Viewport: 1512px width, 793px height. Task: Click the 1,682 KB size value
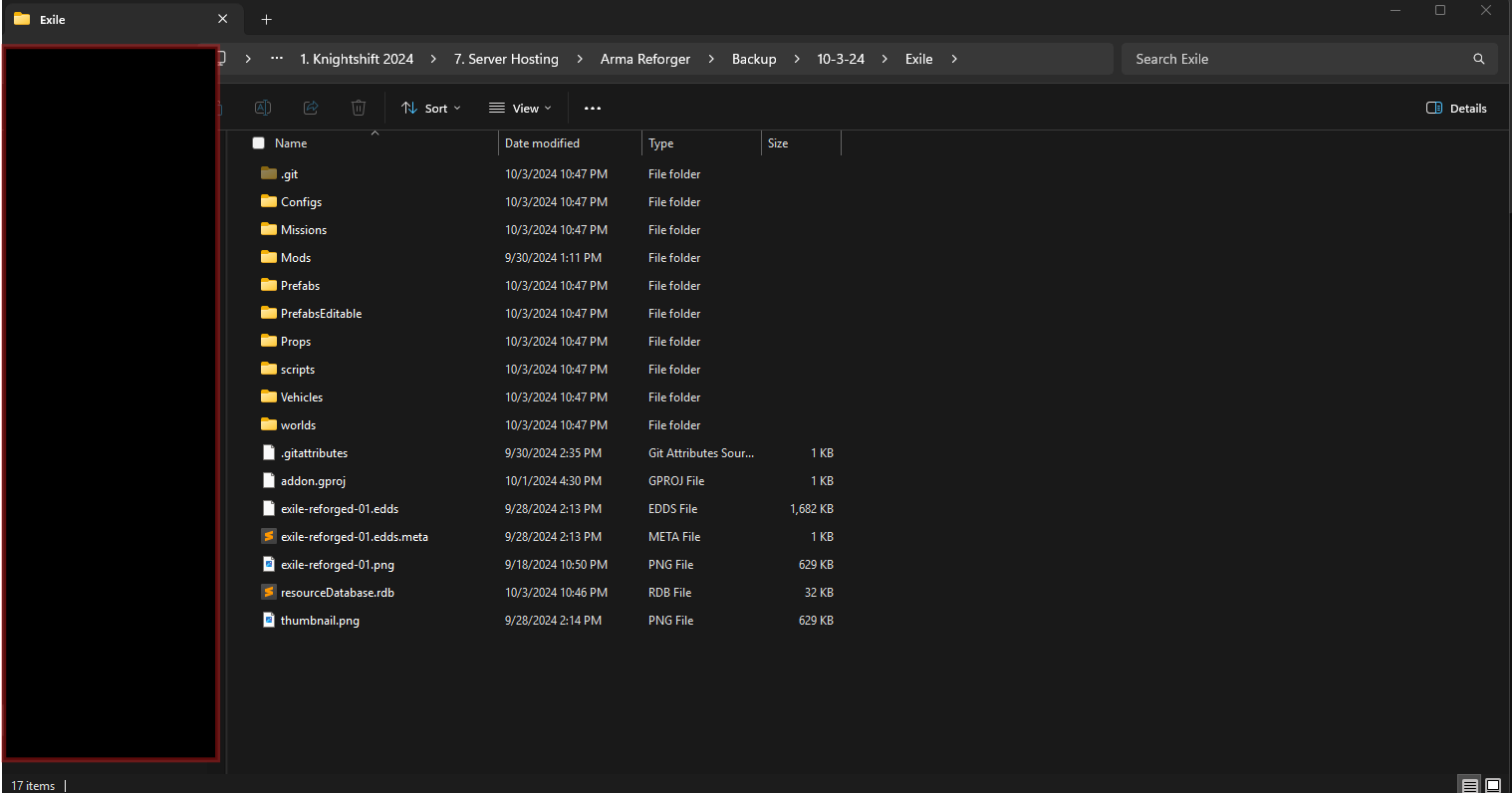(x=812, y=508)
